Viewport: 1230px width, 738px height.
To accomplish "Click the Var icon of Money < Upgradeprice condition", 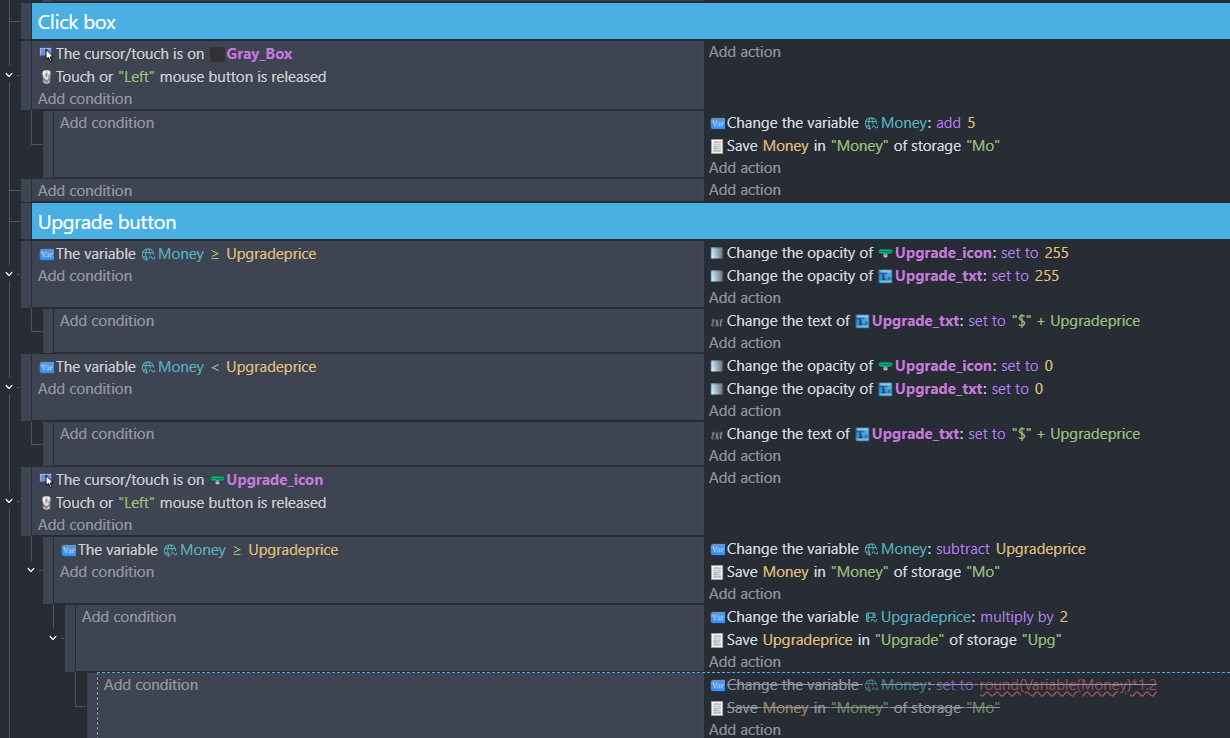I will [45, 367].
